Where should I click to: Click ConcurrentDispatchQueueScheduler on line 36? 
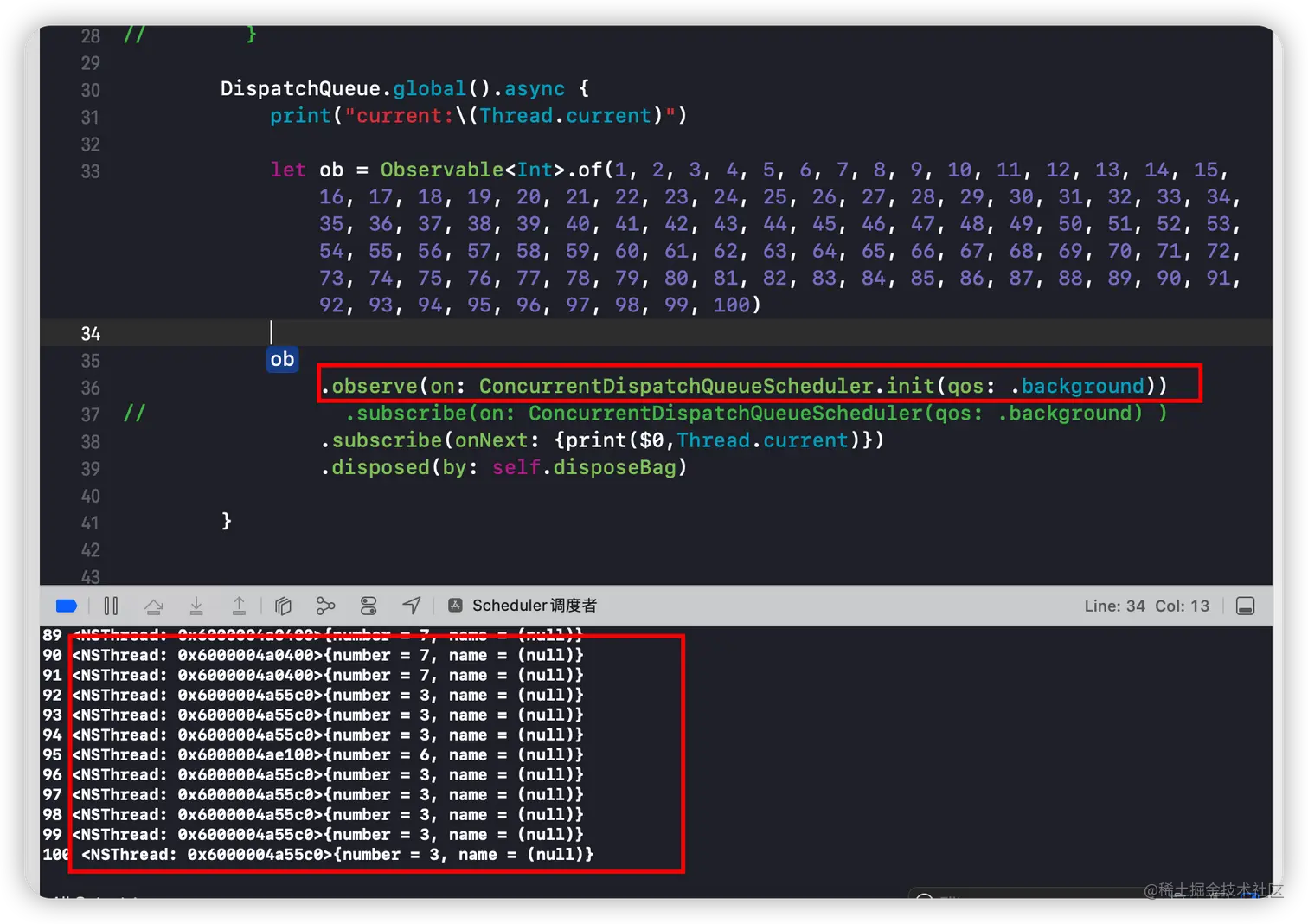click(x=676, y=386)
